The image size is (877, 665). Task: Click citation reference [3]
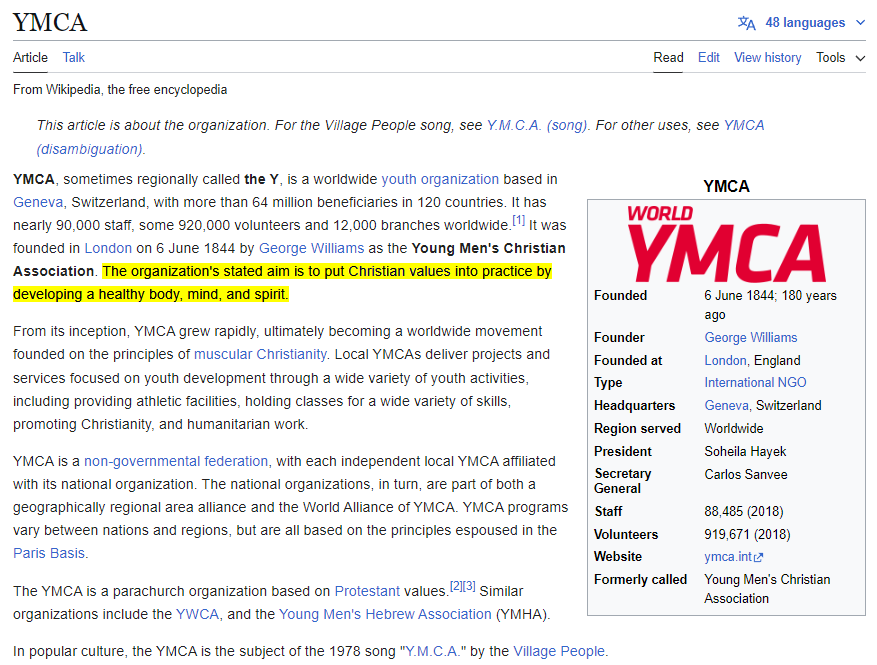[x=469, y=587]
